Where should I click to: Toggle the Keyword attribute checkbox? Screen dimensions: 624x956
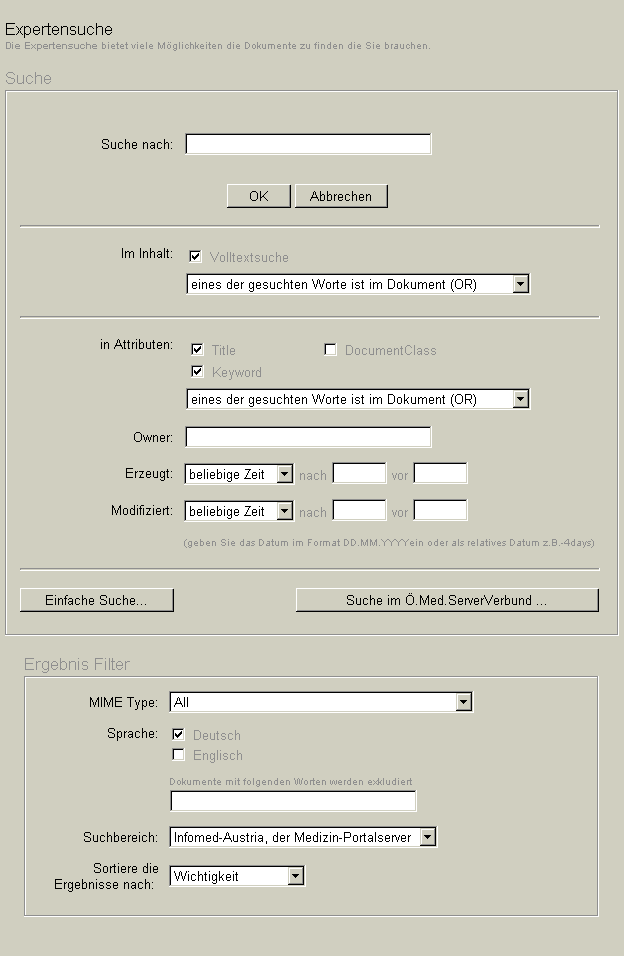(197, 371)
